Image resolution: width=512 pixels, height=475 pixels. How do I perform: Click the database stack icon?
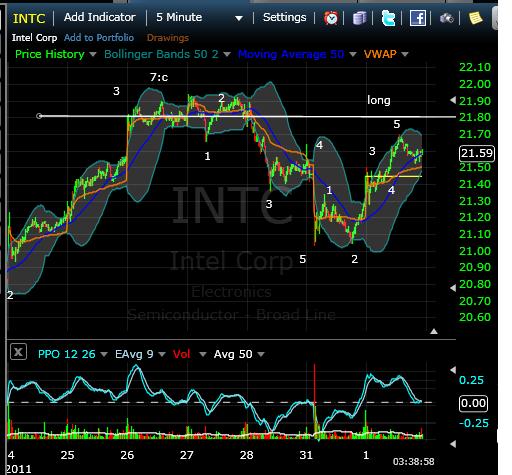[x=360, y=18]
